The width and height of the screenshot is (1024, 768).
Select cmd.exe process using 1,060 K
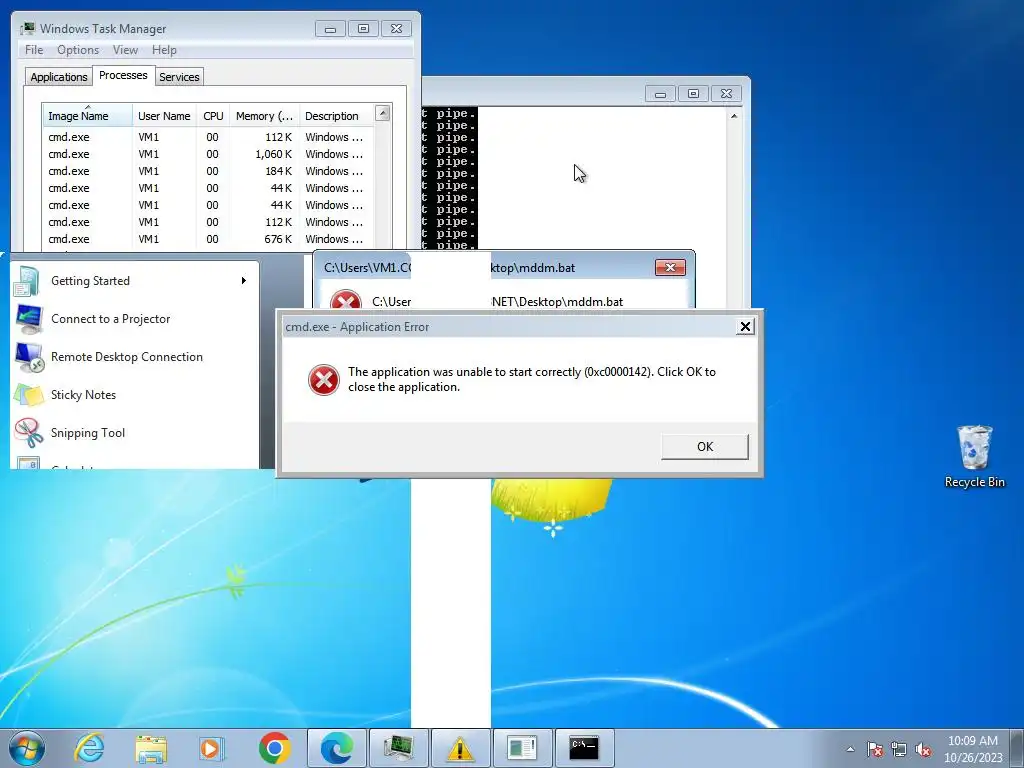click(208, 154)
